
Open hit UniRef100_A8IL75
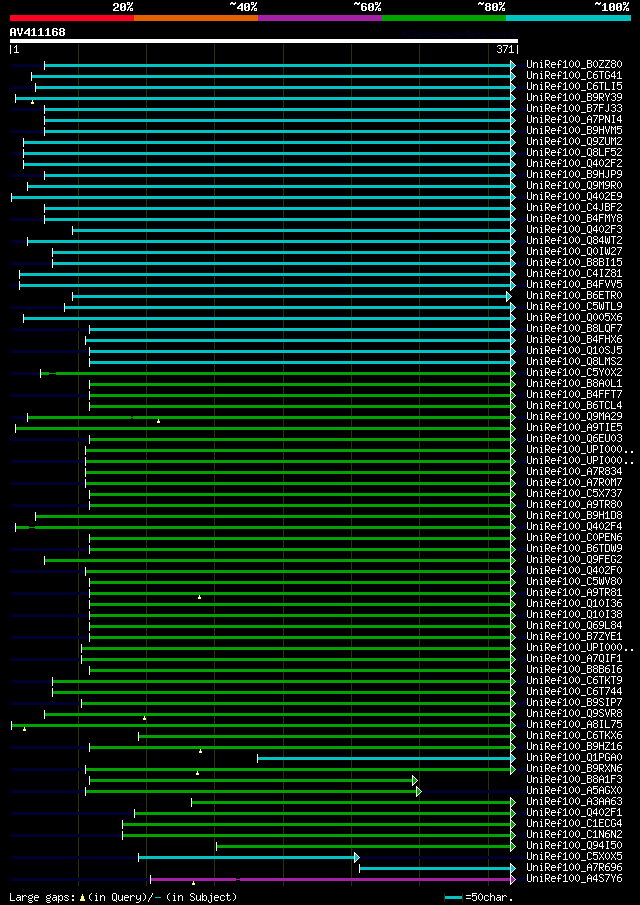tap(574, 725)
